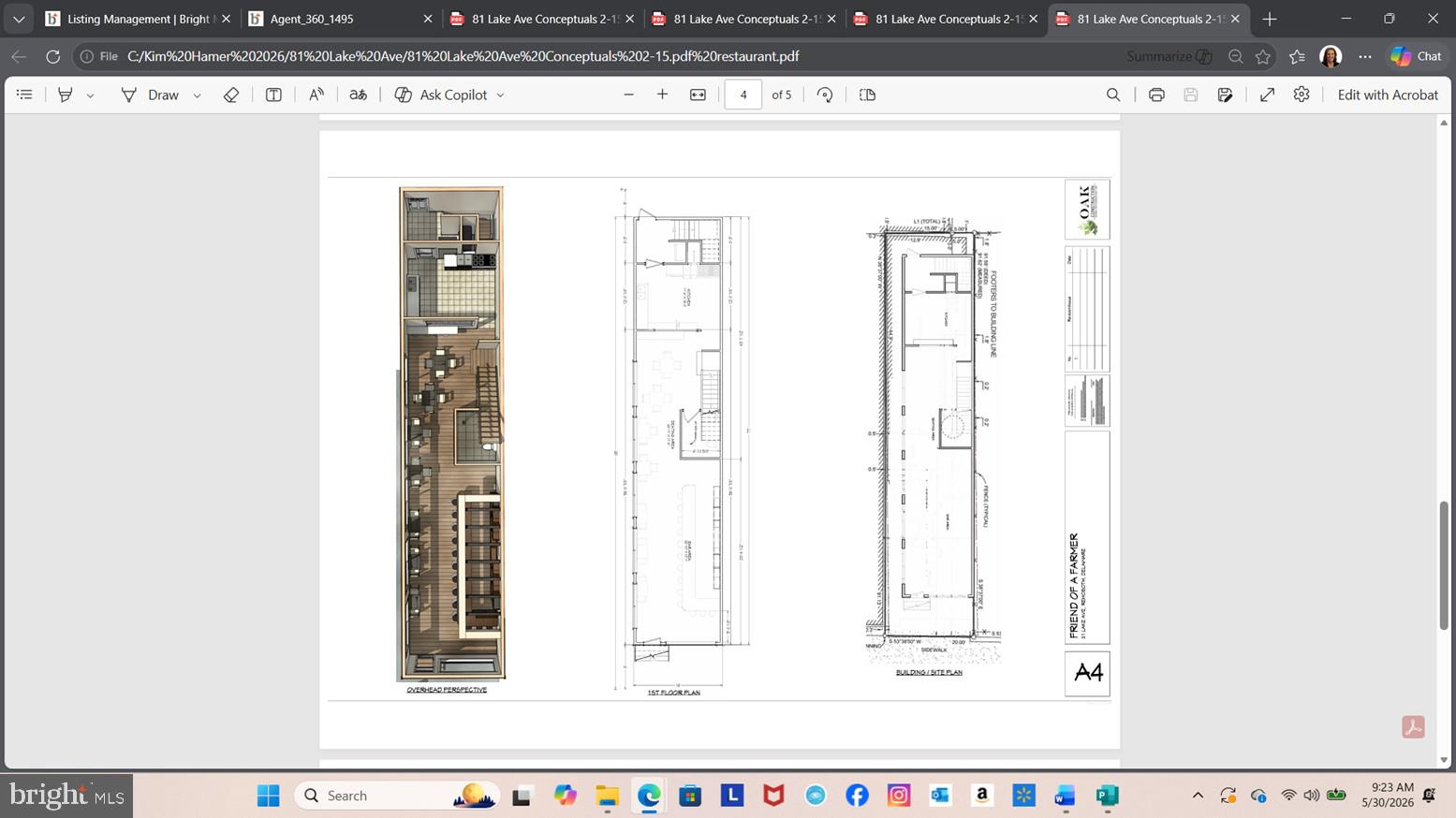Open the table of contents panel
This screenshot has height=818, width=1456.
(x=25, y=95)
